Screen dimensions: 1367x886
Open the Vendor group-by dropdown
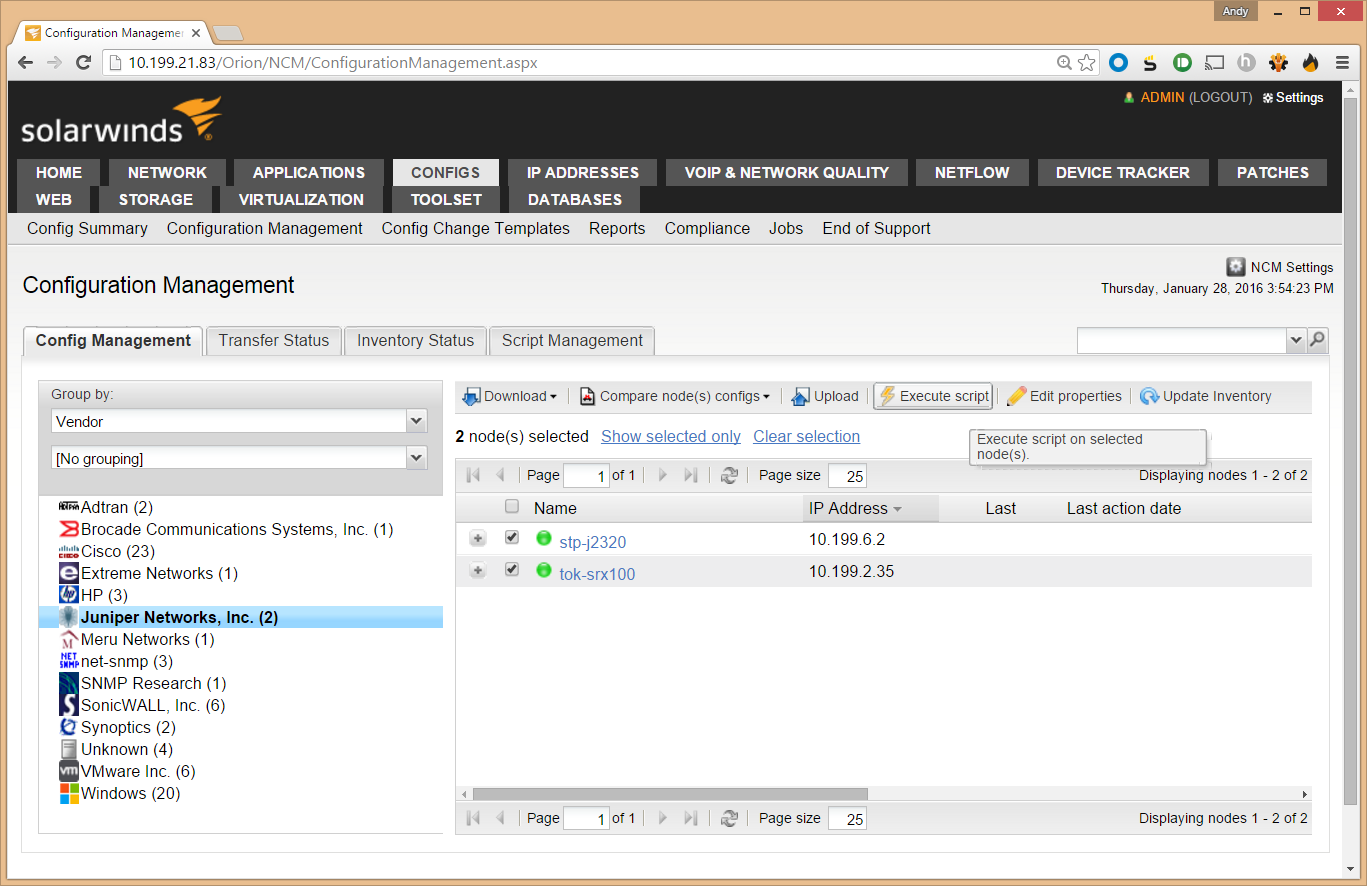click(x=417, y=421)
